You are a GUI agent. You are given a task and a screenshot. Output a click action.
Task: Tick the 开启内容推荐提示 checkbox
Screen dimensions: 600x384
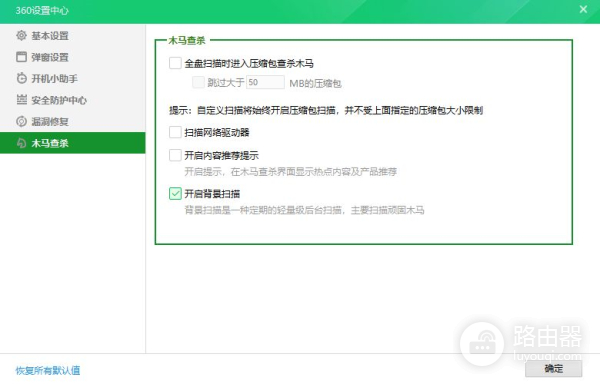175,155
